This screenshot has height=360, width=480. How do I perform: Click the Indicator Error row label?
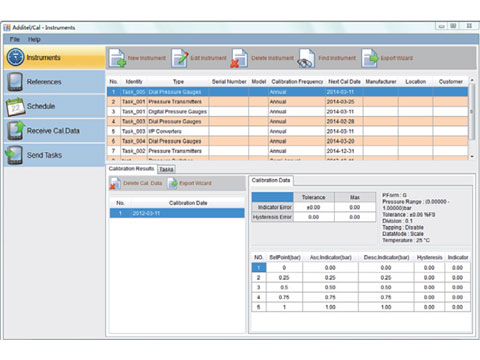pos(273,207)
